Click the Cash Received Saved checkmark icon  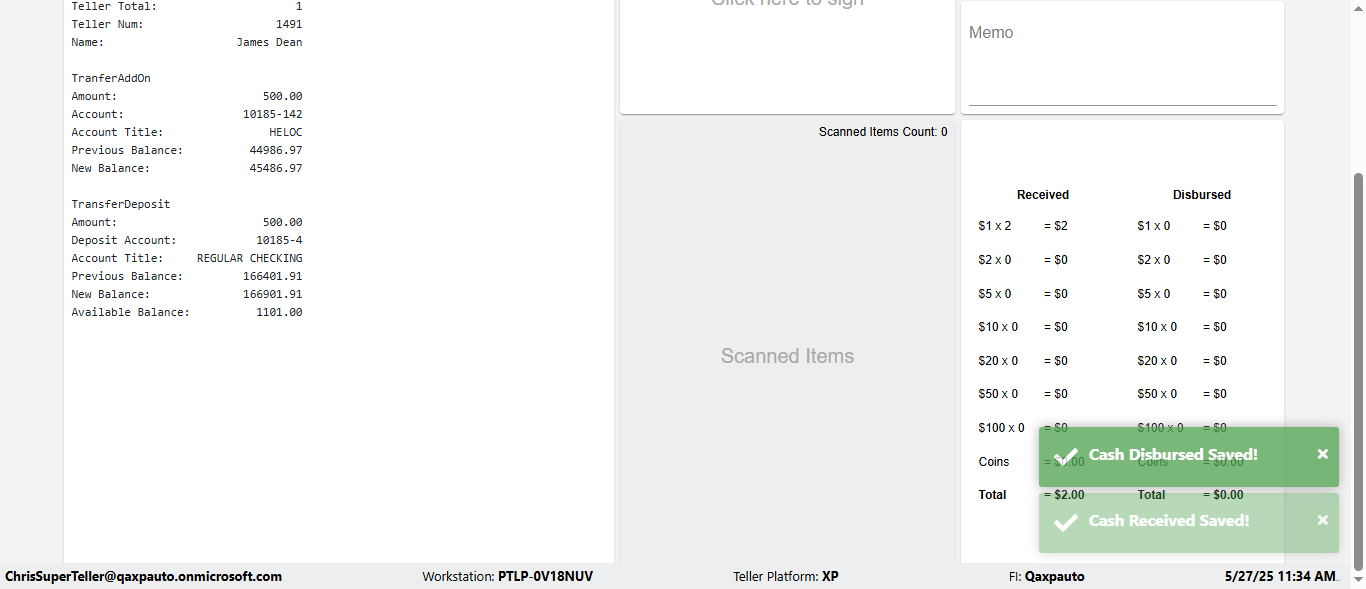coord(1066,522)
